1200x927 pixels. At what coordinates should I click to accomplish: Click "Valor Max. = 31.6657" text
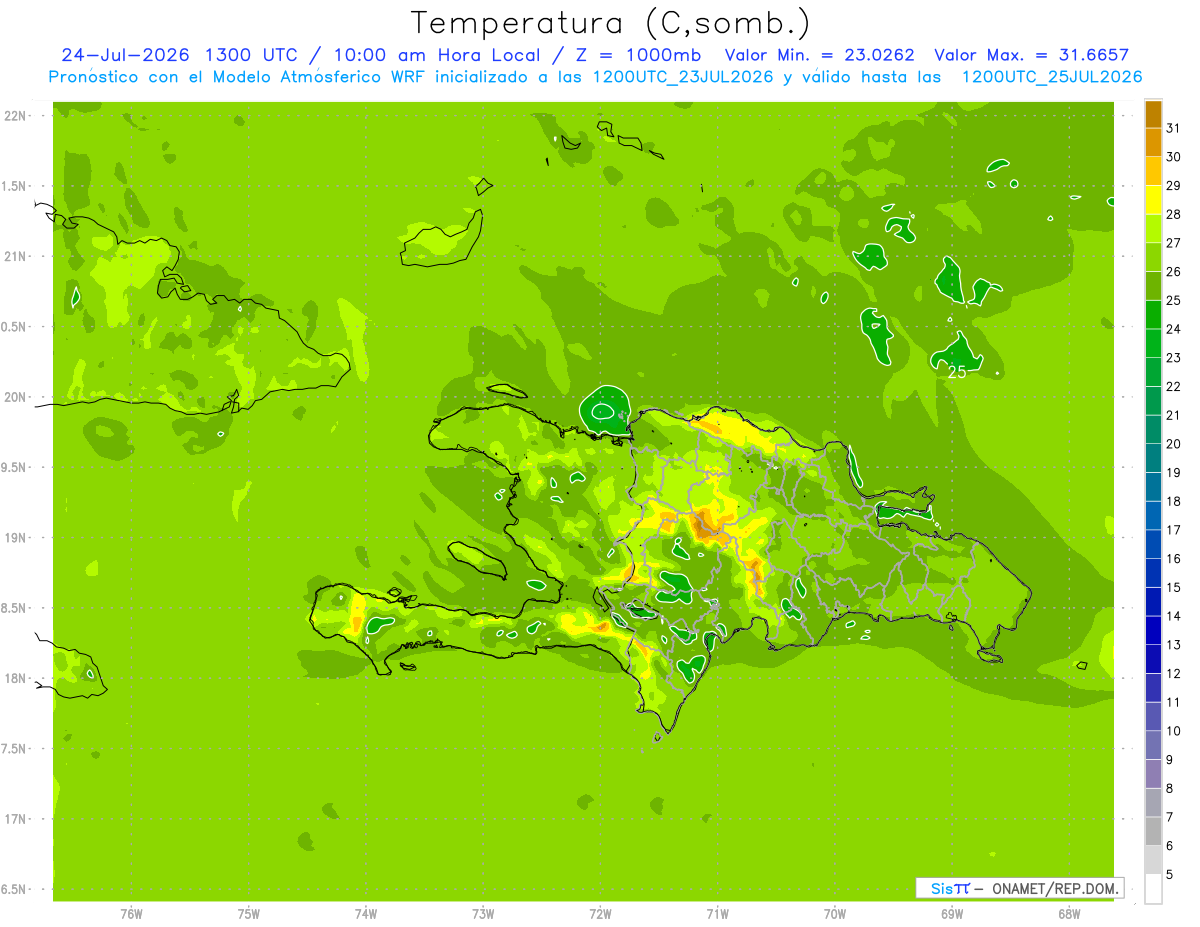click(1033, 55)
